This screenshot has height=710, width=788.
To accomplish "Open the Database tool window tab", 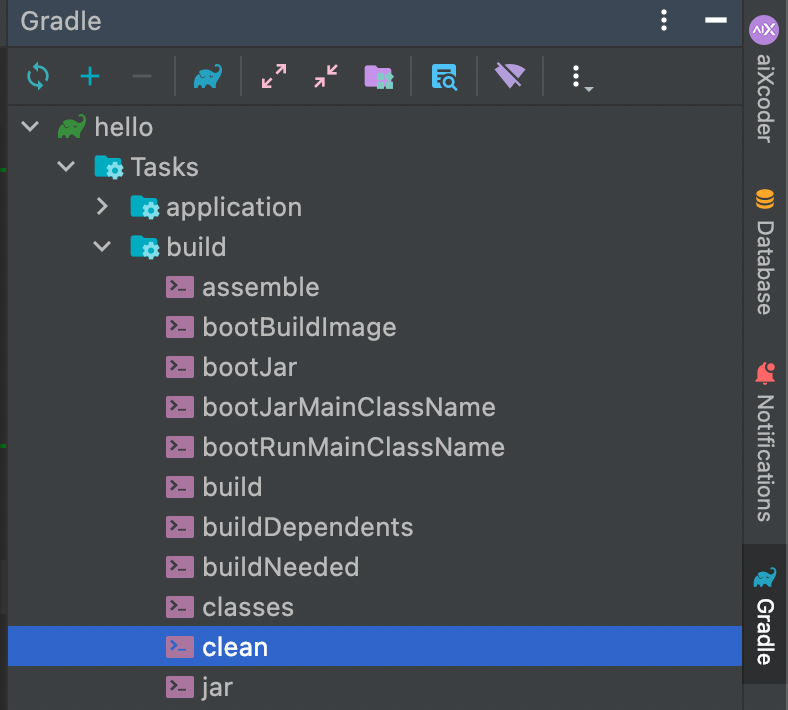I will 764,252.
